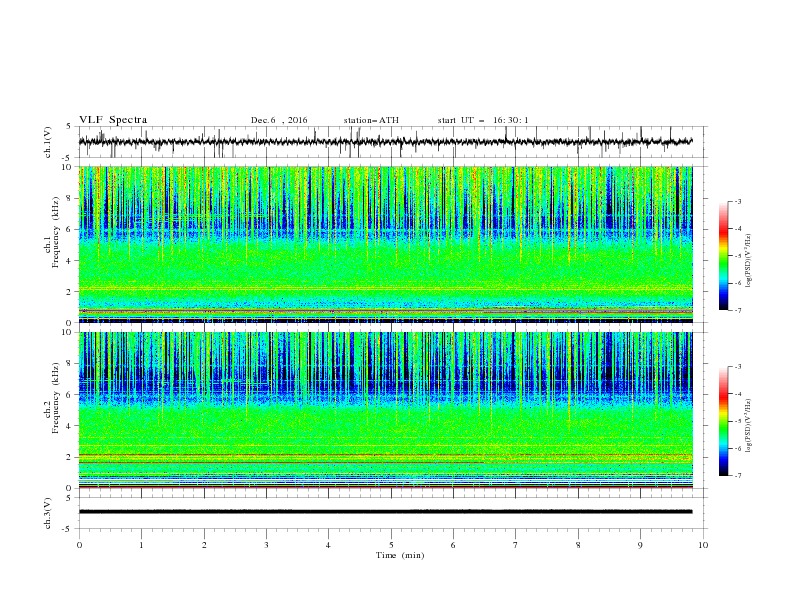Screen dimensions: 792x612
Task: Click the "-7" tick on ch.2 color bar
Action: pos(737,475)
